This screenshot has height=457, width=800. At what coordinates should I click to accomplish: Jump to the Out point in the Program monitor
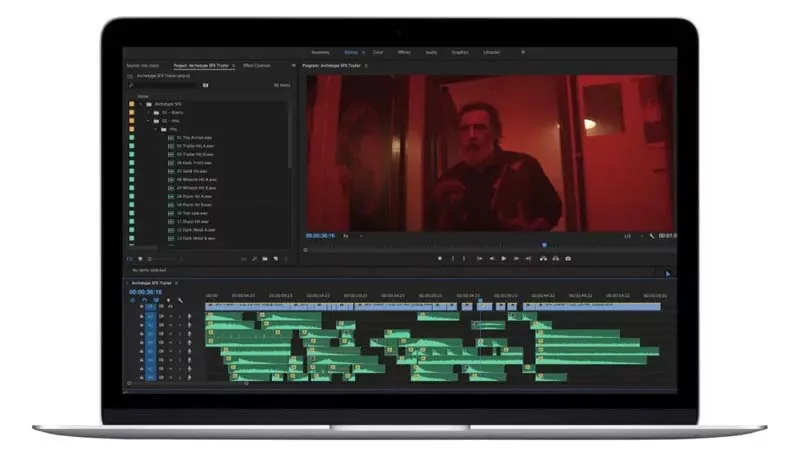point(528,259)
